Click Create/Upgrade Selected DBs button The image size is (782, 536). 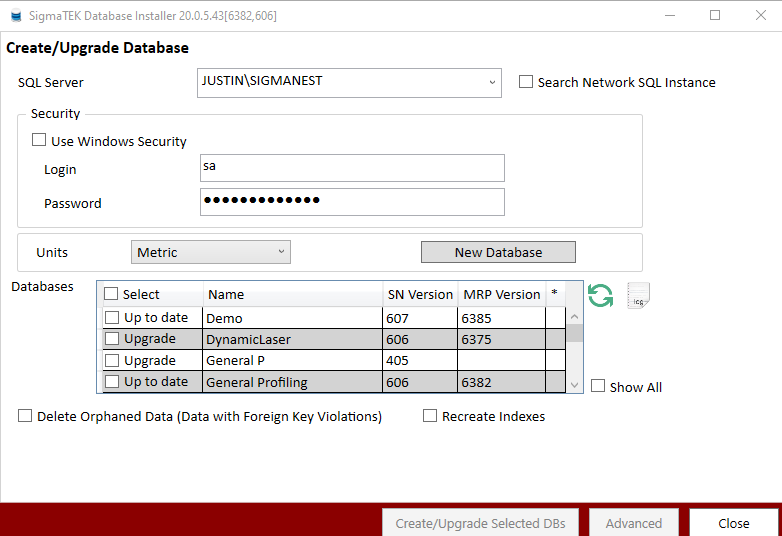pyautogui.click(x=480, y=523)
